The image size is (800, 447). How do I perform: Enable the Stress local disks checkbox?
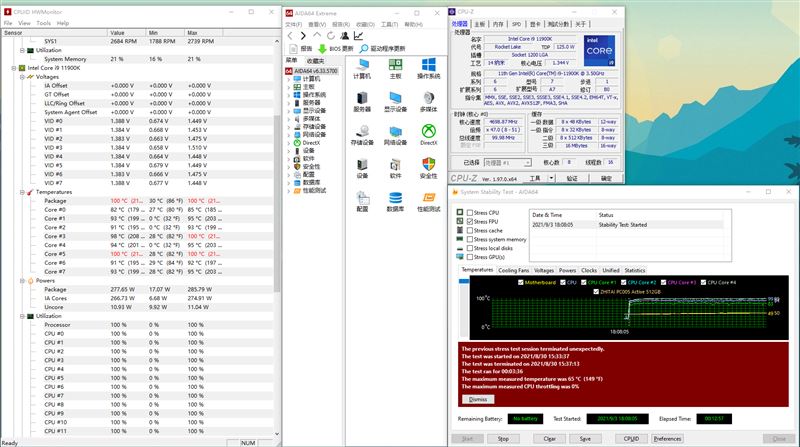point(470,249)
